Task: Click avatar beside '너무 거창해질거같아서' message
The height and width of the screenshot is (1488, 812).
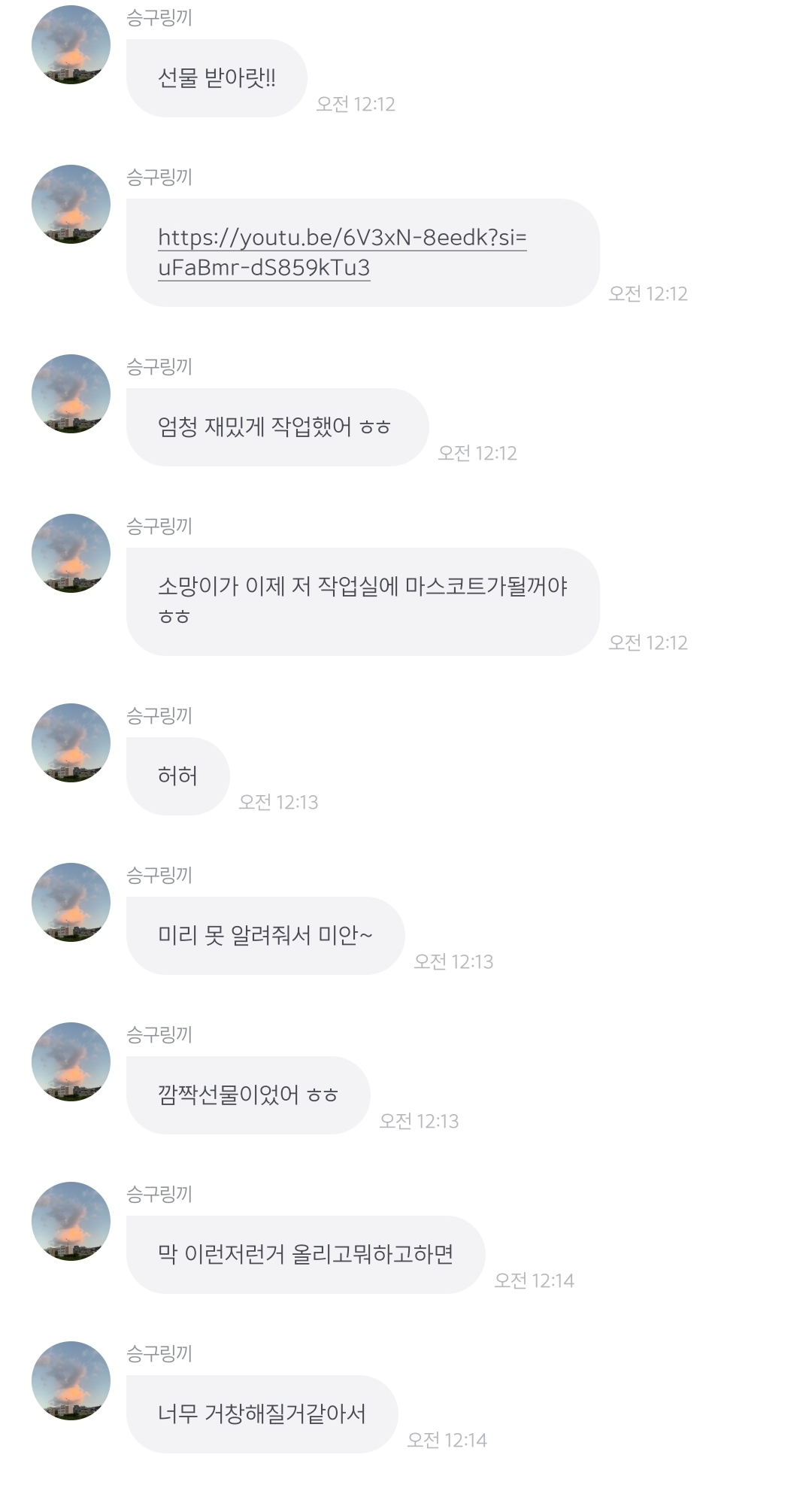Action: 71,1381
